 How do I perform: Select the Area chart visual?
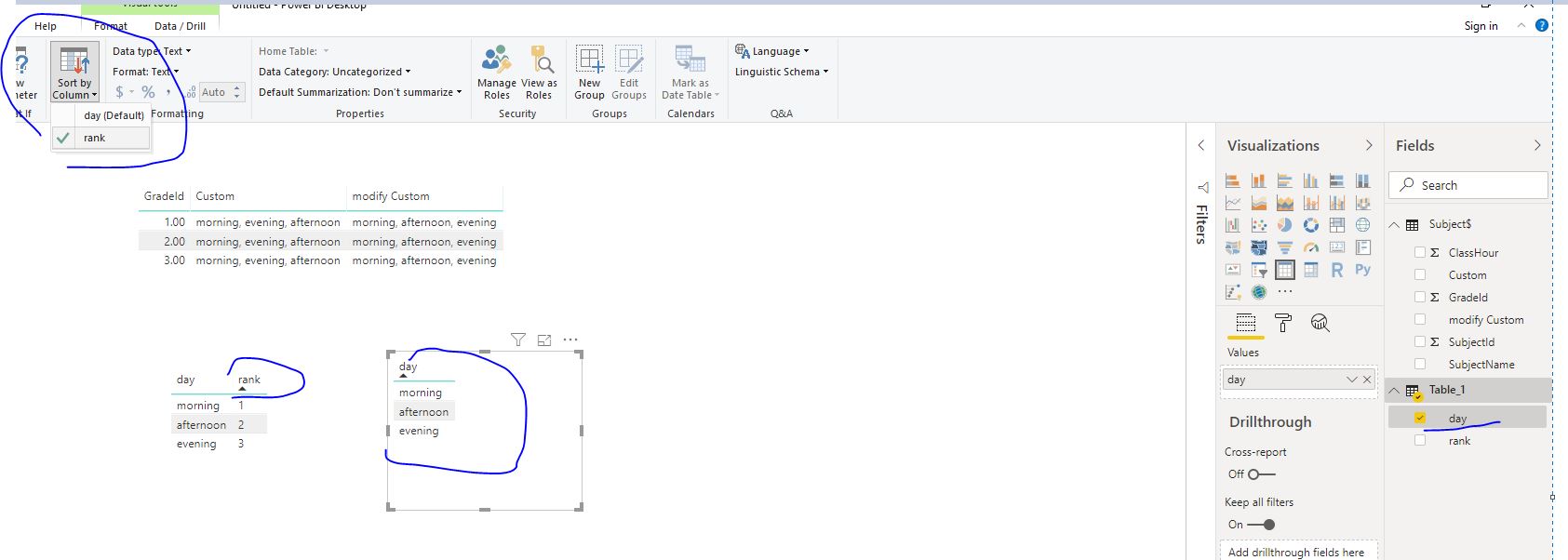[1259, 203]
